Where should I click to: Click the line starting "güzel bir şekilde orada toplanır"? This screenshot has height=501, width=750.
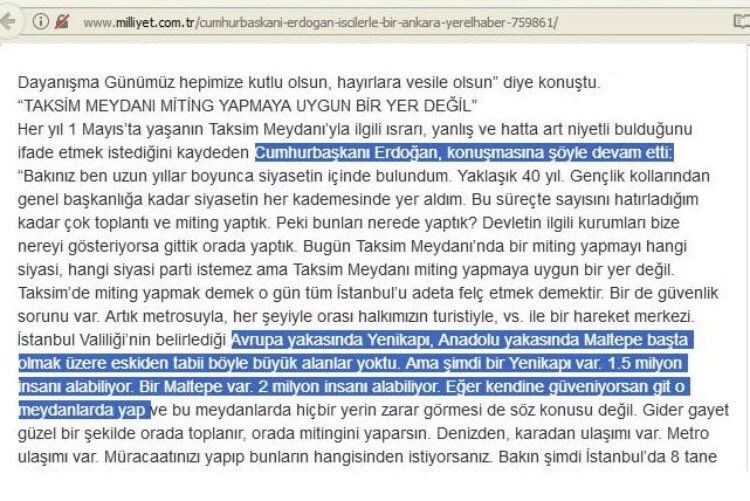(363, 434)
